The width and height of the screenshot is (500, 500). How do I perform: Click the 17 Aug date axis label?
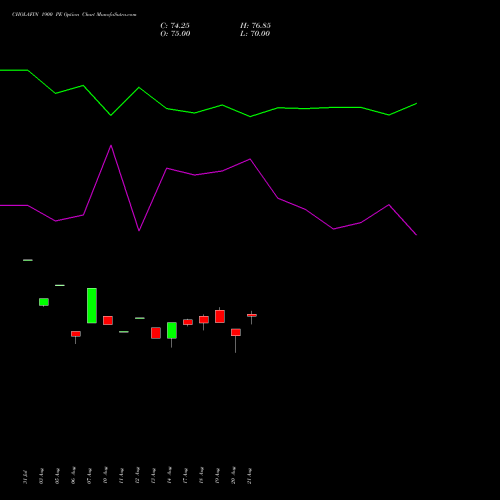click(185, 476)
